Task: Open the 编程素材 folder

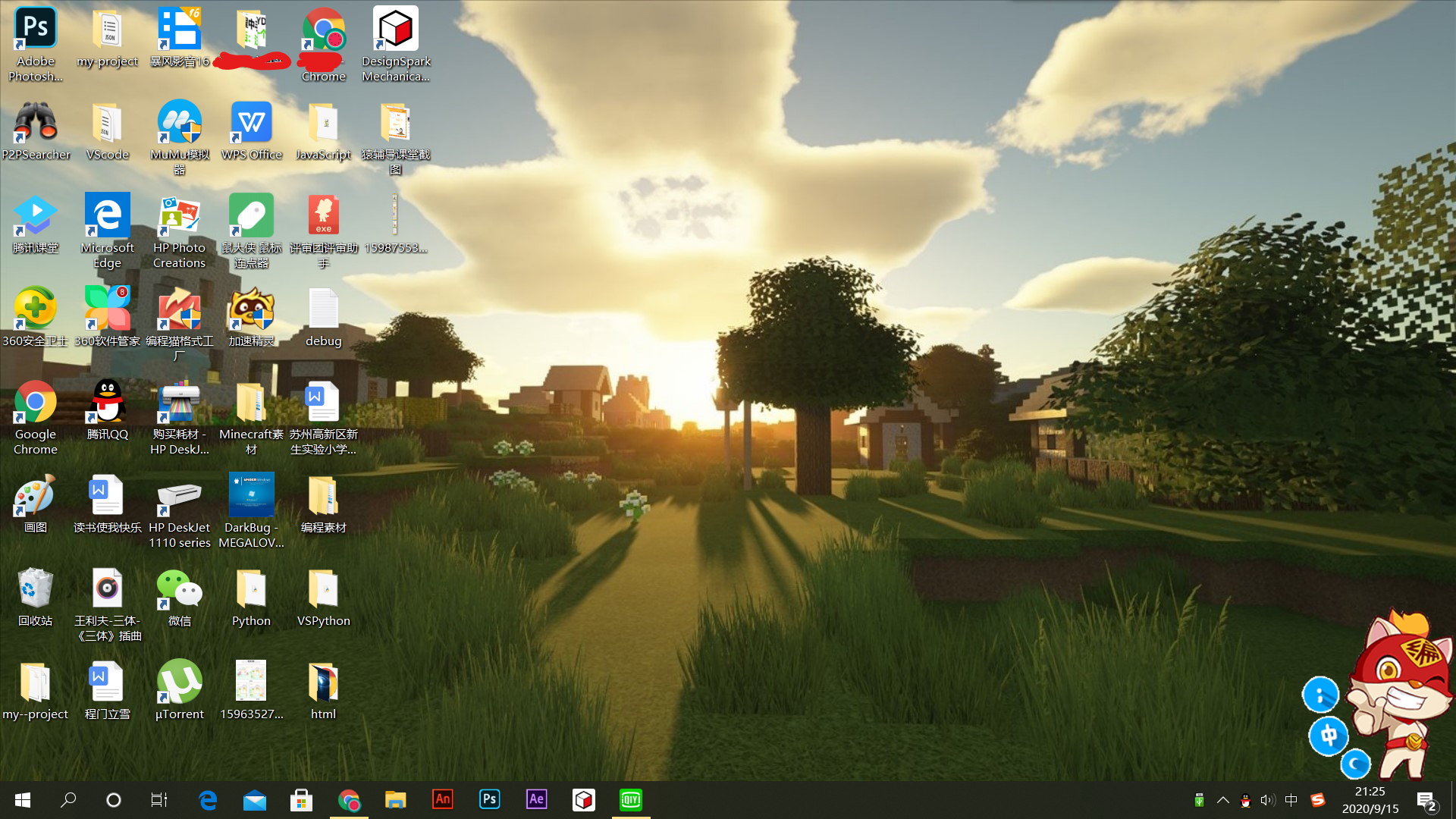Action: click(x=324, y=504)
